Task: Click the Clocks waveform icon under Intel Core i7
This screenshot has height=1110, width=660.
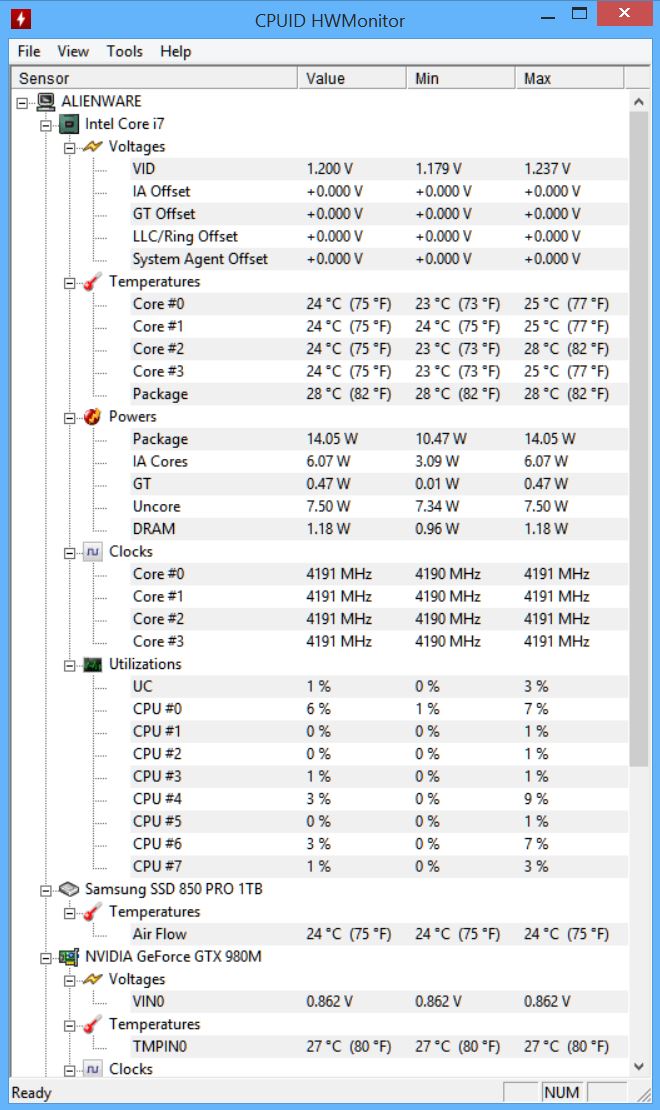Action: tap(93, 552)
